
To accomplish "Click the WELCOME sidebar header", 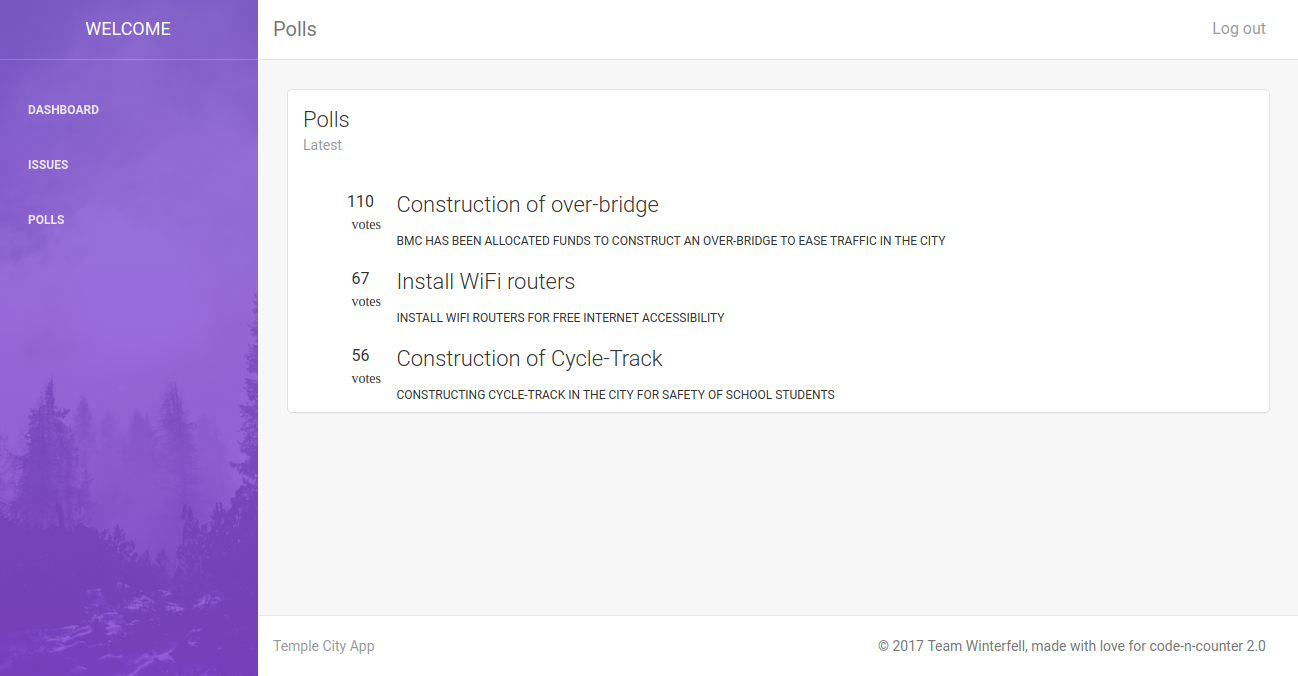I will click(128, 29).
